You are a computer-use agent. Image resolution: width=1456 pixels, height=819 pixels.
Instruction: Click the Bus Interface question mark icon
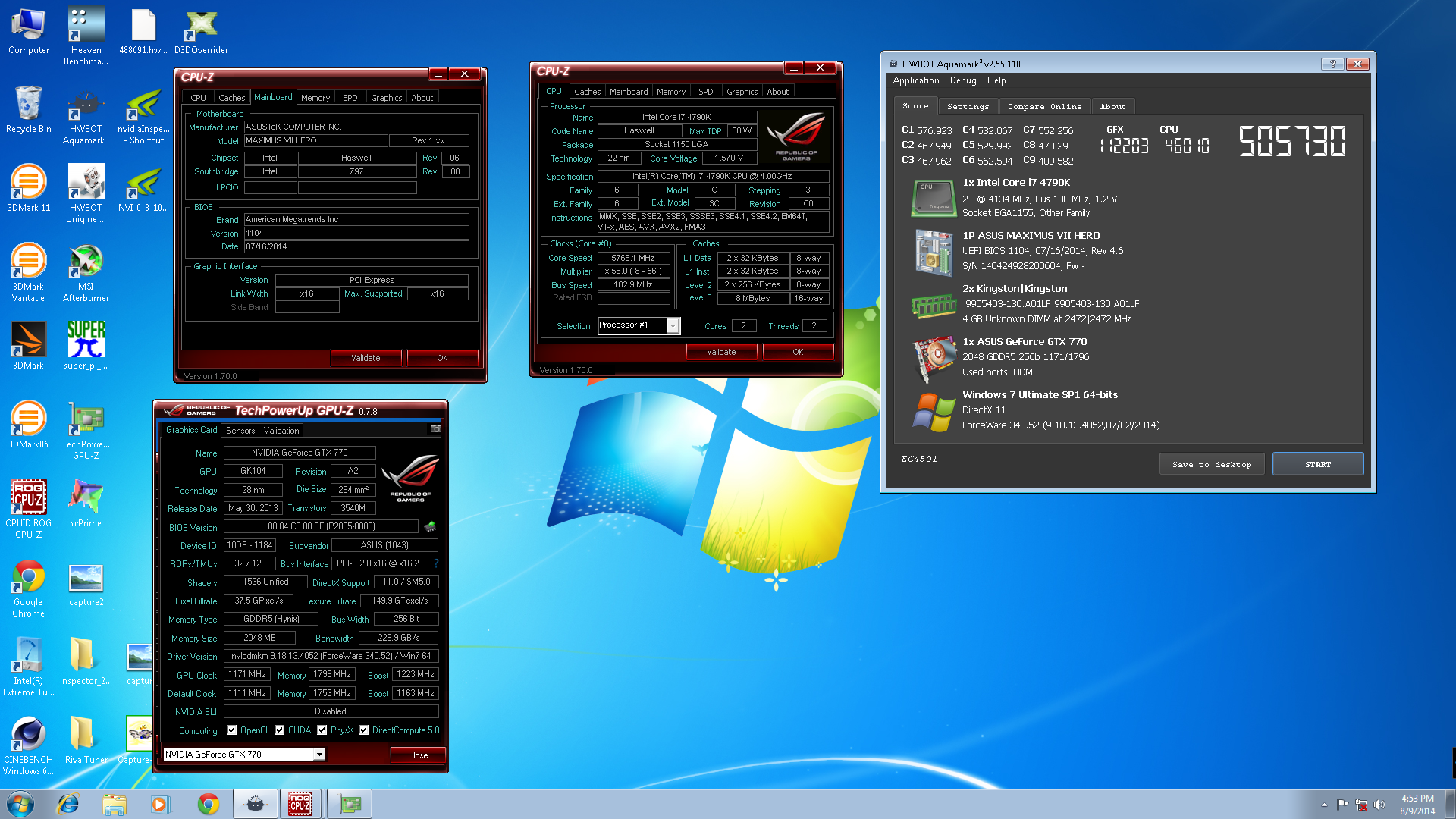click(x=436, y=563)
